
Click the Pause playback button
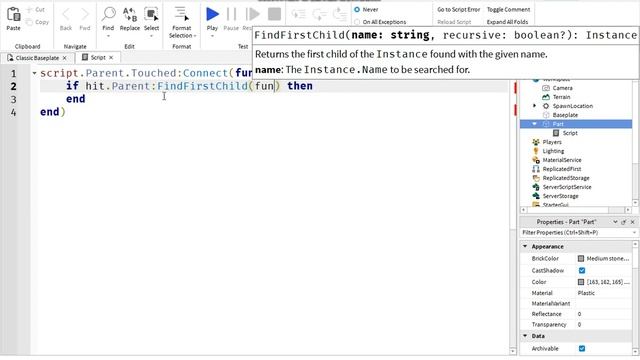point(231,14)
